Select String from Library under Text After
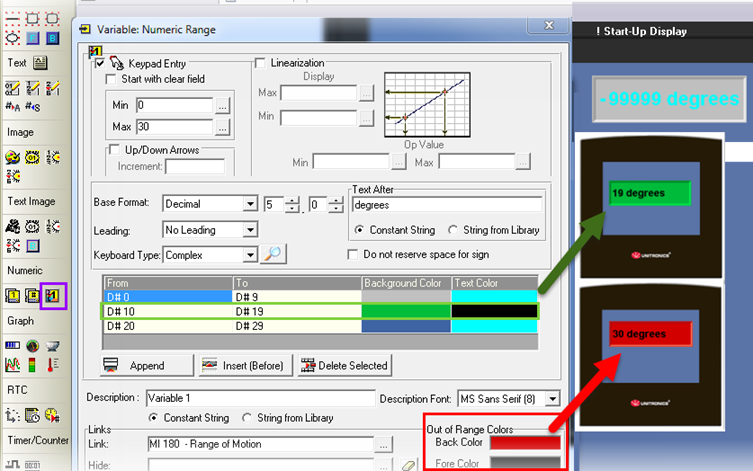The height and width of the screenshot is (471, 753). pyautogui.click(x=453, y=230)
